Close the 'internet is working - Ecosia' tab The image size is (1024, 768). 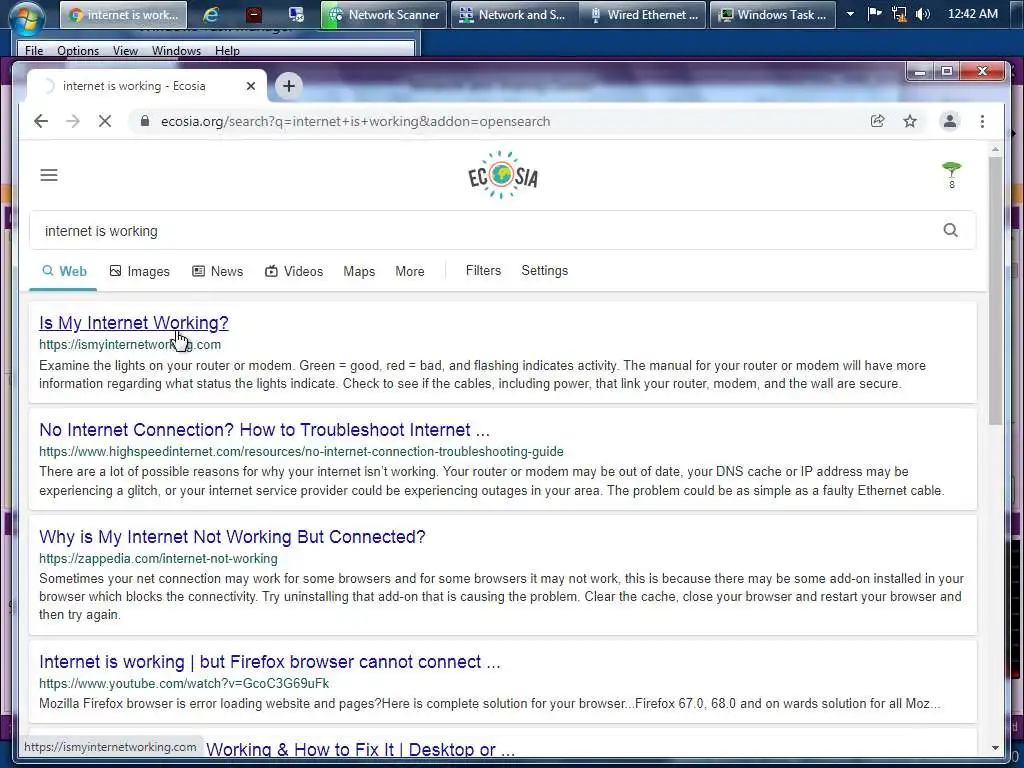[x=251, y=86]
